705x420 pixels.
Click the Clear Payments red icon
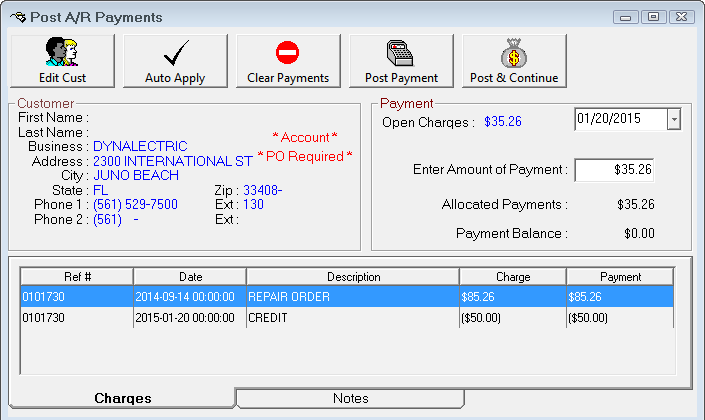click(288, 53)
